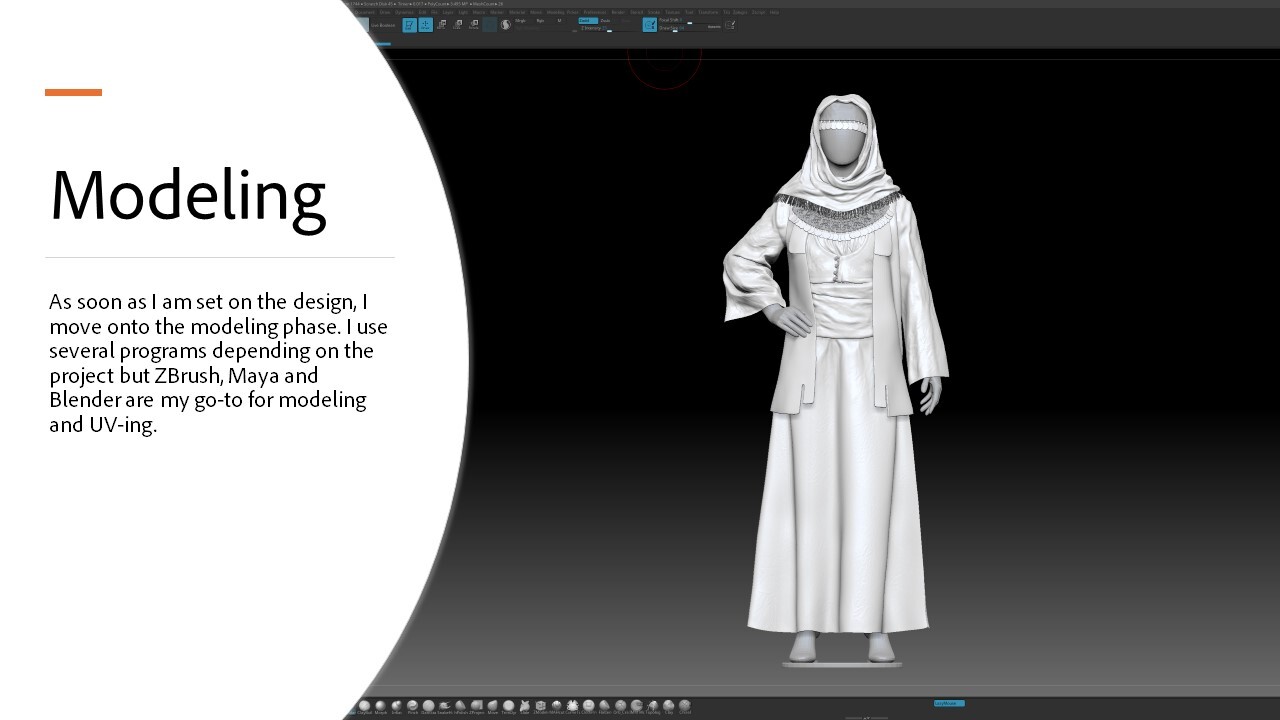The height and width of the screenshot is (720, 1280).
Task: Select the ClayBuildup brush in bottom shelf
Action: (x=364, y=705)
